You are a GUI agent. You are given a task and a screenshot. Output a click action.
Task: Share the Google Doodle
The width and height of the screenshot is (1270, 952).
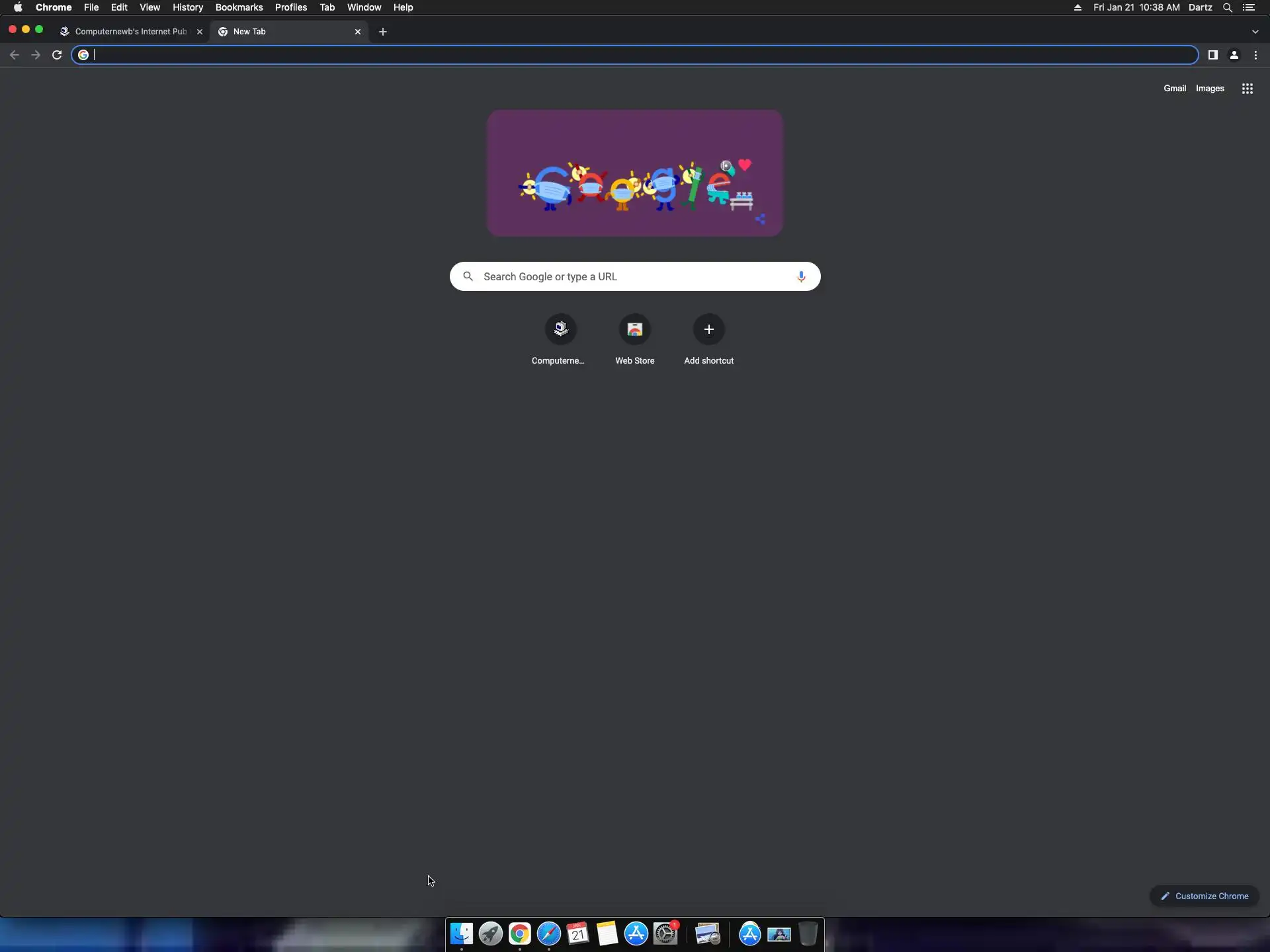(761, 219)
